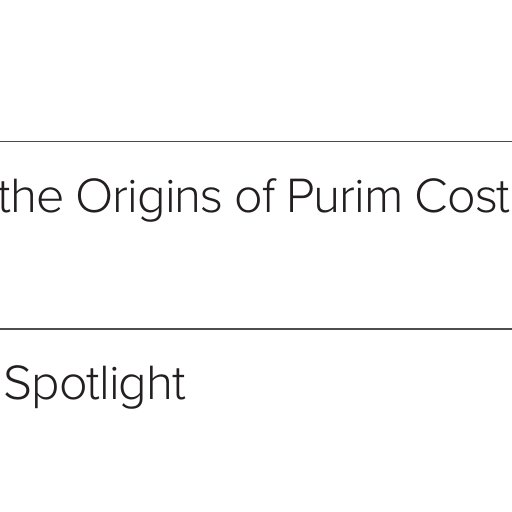Screen dimensions: 512x512
Task: Click the blank area above the top divider
Action: tap(256, 70)
